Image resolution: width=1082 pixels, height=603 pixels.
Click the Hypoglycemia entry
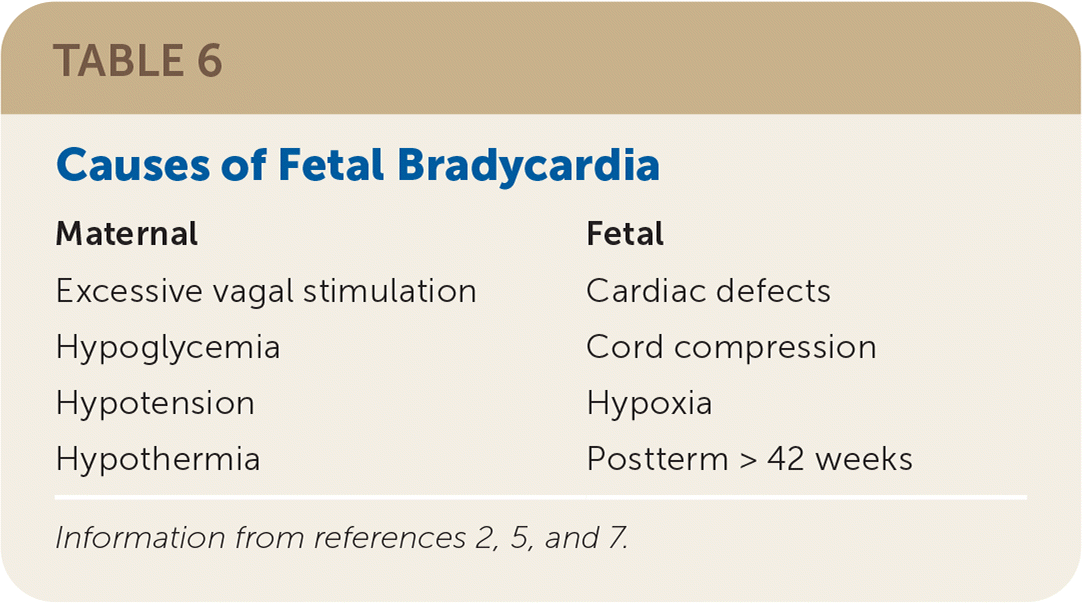click(168, 347)
